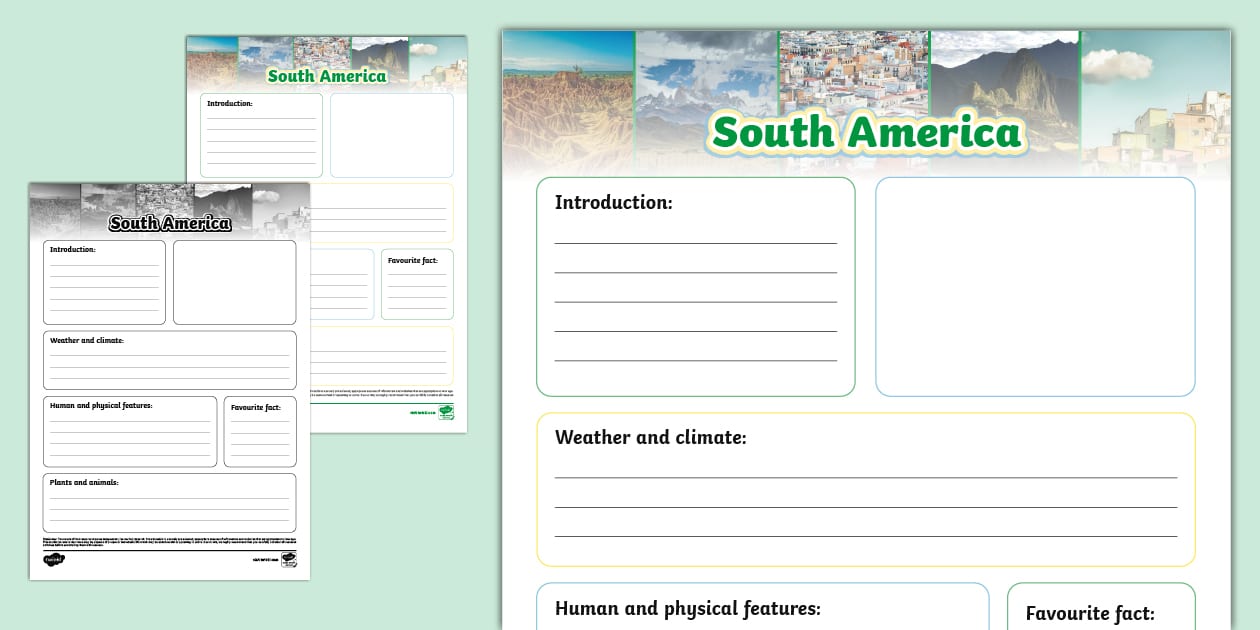The height and width of the screenshot is (630, 1260).
Task: Click the first writing line under Introduction
Action: 694,243
